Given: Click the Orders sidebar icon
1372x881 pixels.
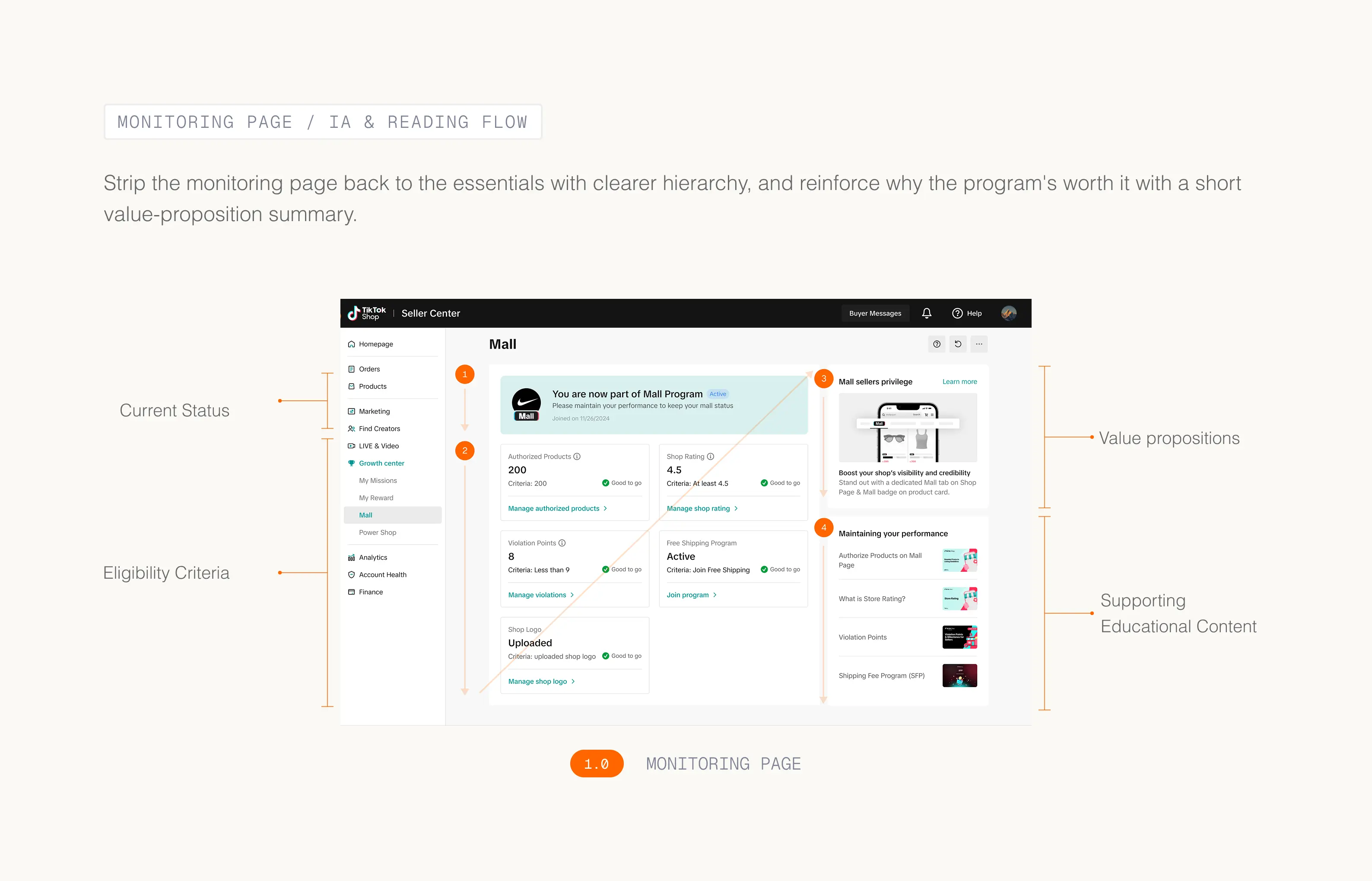Looking at the screenshot, I should pos(351,369).
